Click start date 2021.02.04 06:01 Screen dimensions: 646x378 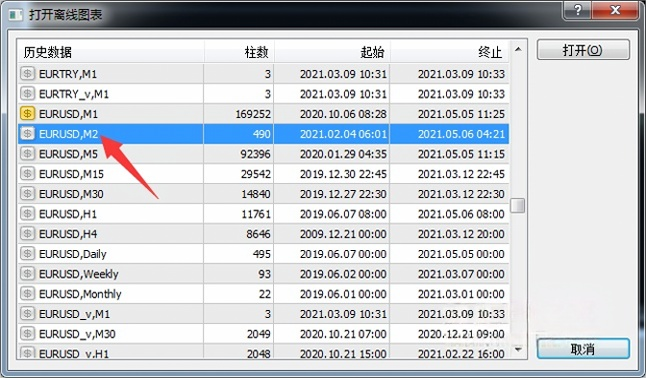343,134
